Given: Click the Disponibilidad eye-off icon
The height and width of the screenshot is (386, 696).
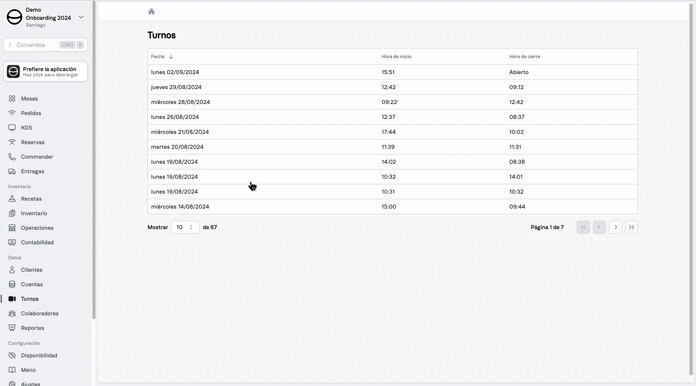Looking at the screenshot, I should point(12,355).
